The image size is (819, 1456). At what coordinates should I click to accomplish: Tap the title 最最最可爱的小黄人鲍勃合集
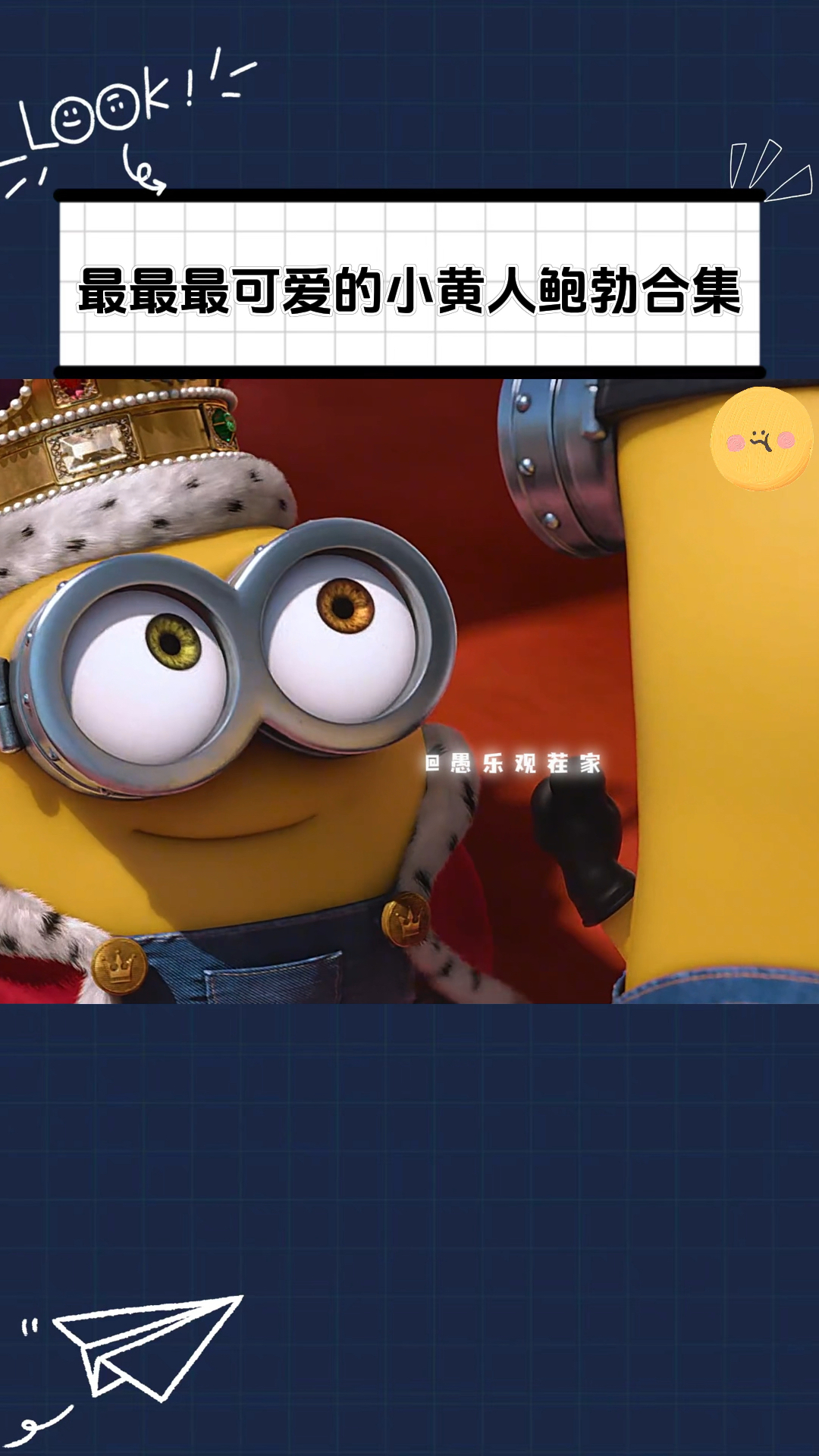[x=409, y=291]
